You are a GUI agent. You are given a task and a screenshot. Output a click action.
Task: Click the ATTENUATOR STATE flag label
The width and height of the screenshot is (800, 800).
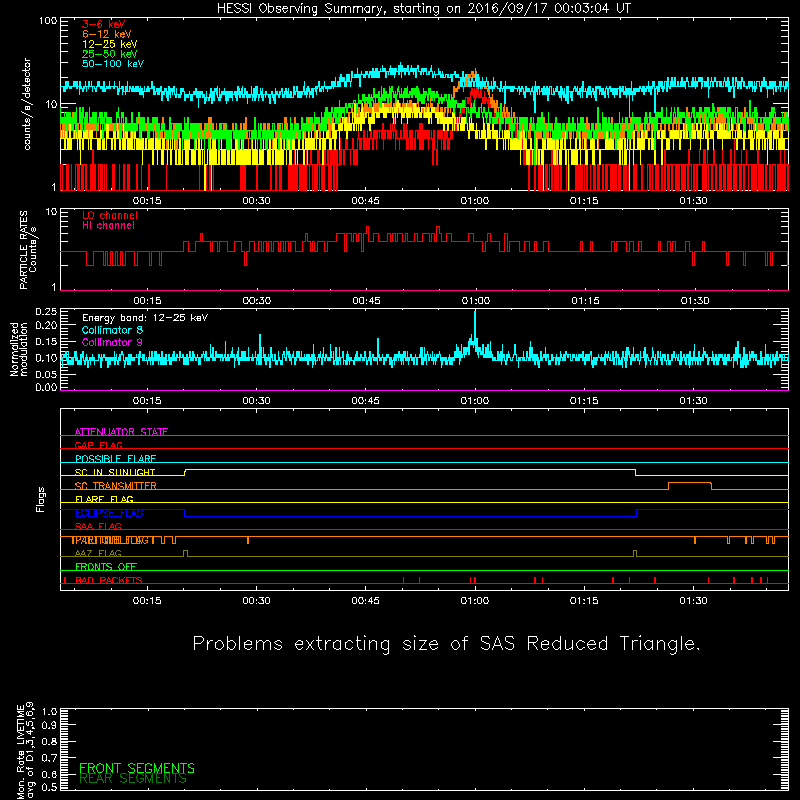tap(121, 432)
